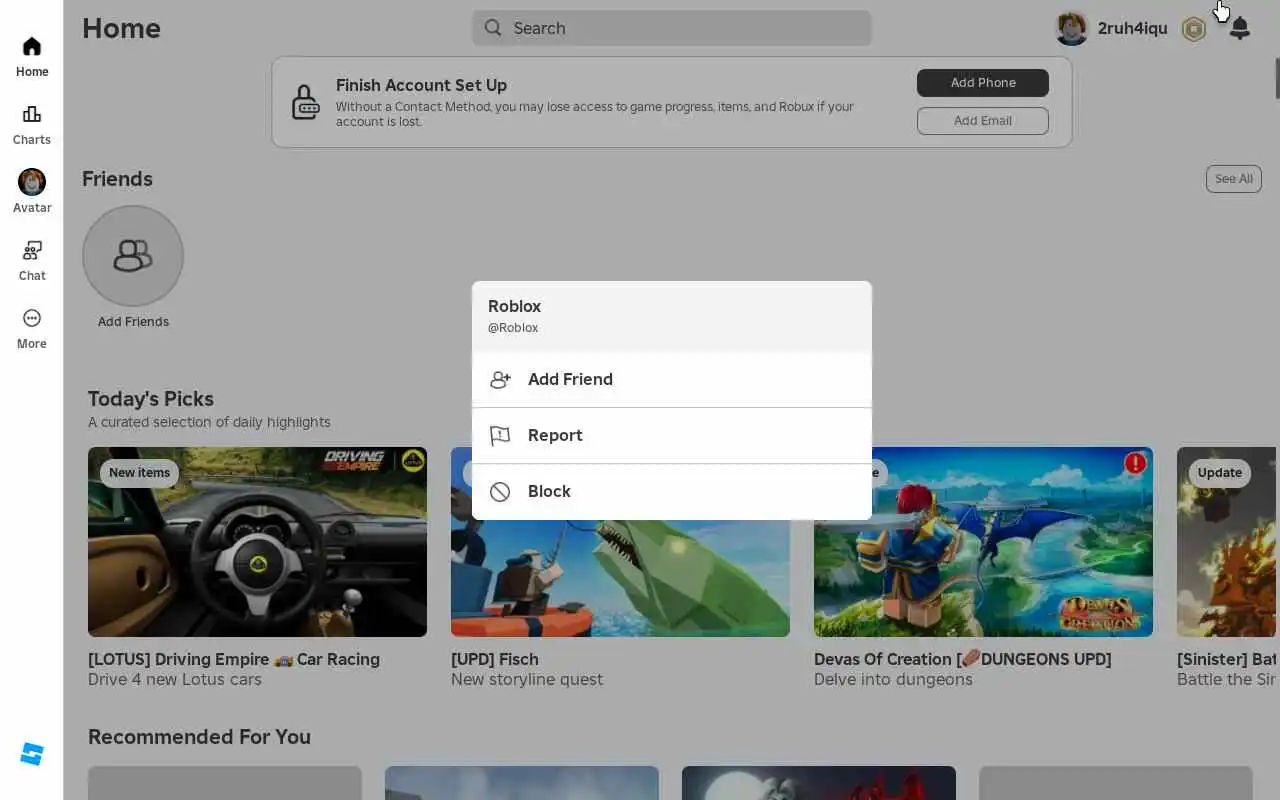The image size is (1280, 800).
Task: Click the page vertical scrollbar
Action: click(1277, 78)
